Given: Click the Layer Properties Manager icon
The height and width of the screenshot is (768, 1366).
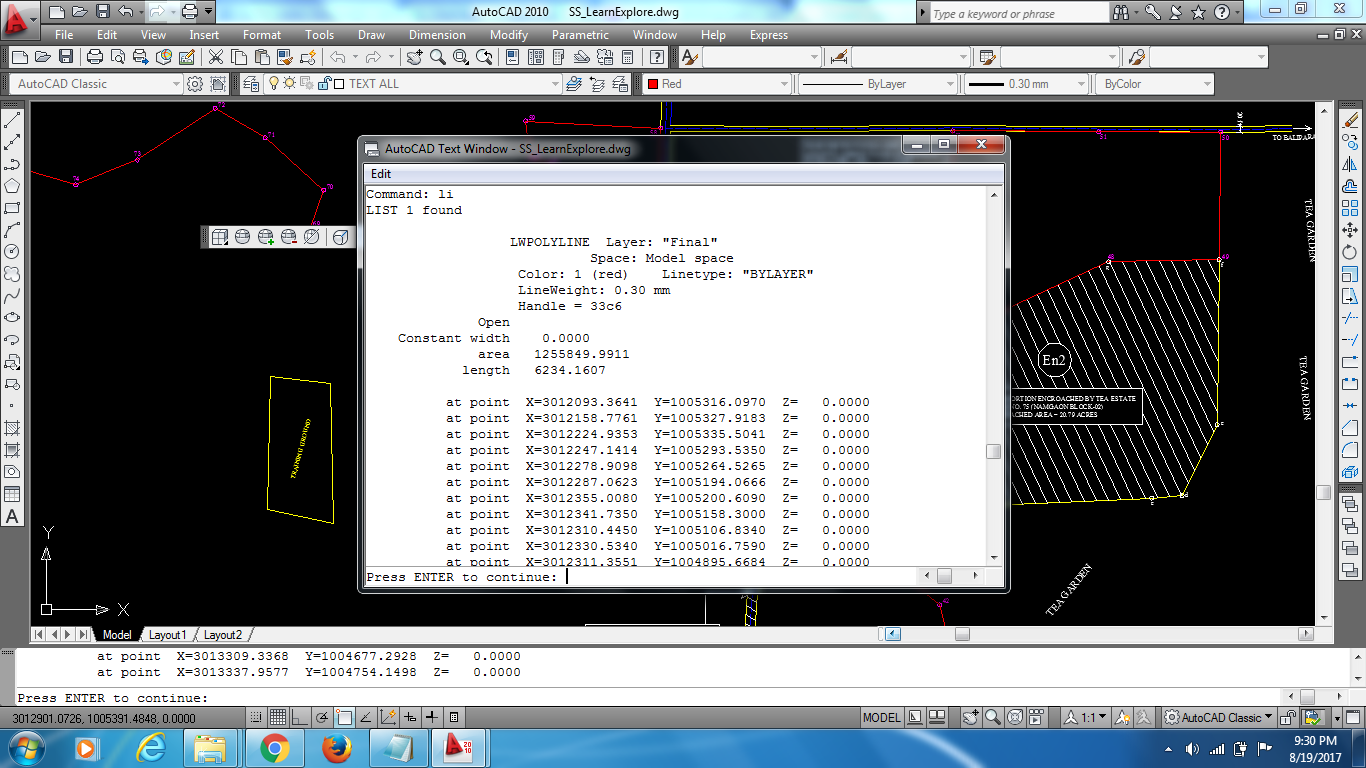Looking at the screenshot, I should coord(250,84).
